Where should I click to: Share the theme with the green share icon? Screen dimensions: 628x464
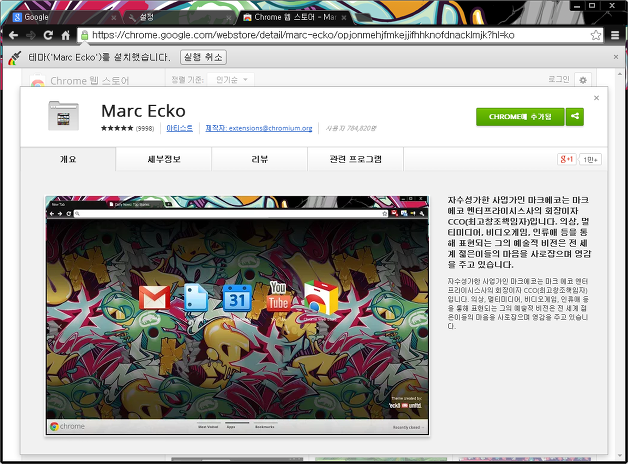[575, 117]
